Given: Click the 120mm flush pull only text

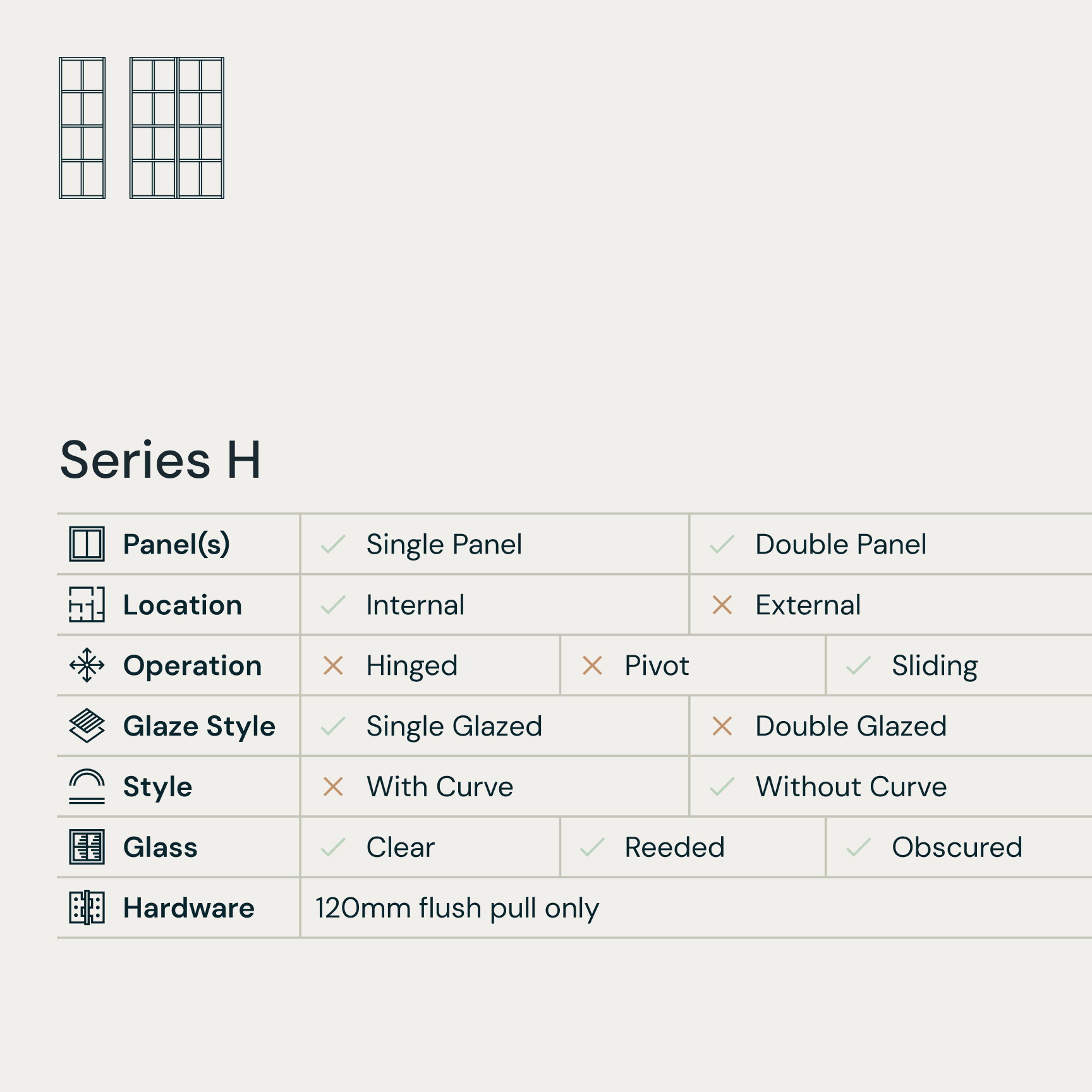Looking at the screenshot, I should tap(457, 908).
